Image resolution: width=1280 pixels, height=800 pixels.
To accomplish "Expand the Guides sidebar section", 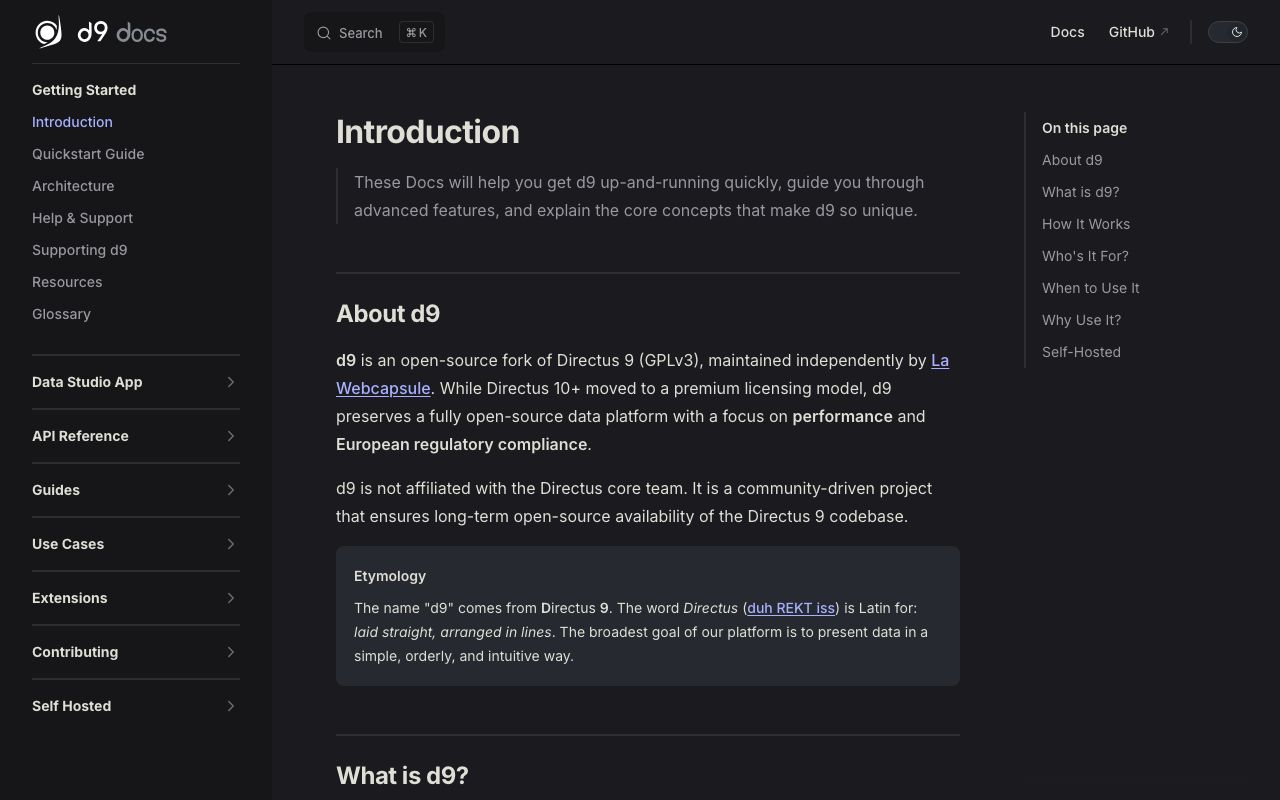I will pos(136,490).
